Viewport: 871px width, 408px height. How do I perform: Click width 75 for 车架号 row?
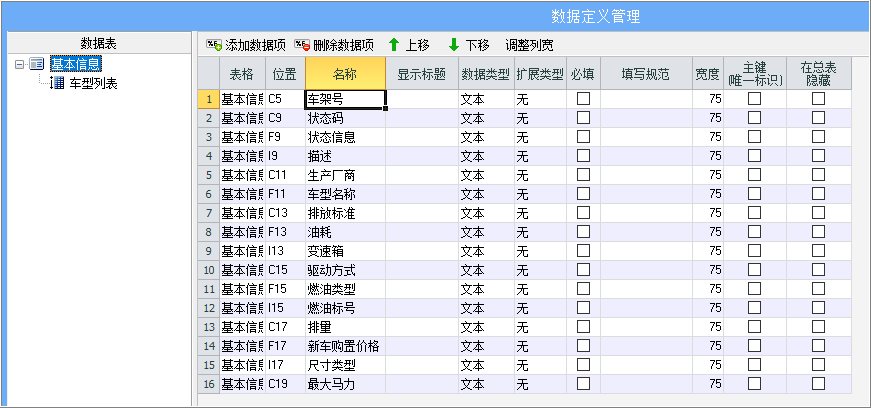tap(708, 99)
